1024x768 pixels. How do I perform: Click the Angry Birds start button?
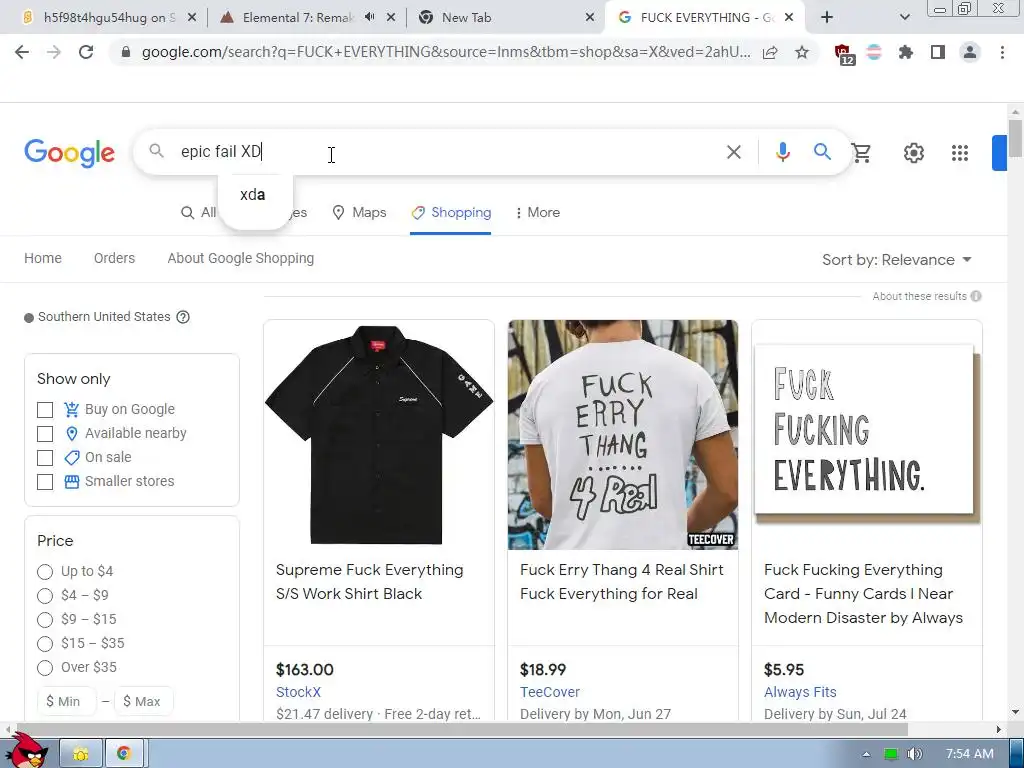[x=25, y=751]
